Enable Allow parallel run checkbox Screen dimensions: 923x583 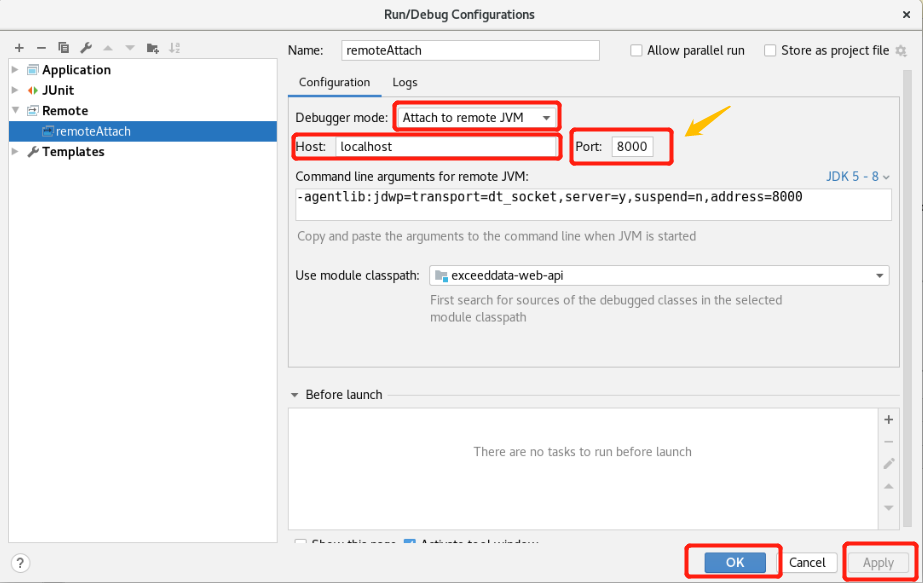click(x=636, y=51)
